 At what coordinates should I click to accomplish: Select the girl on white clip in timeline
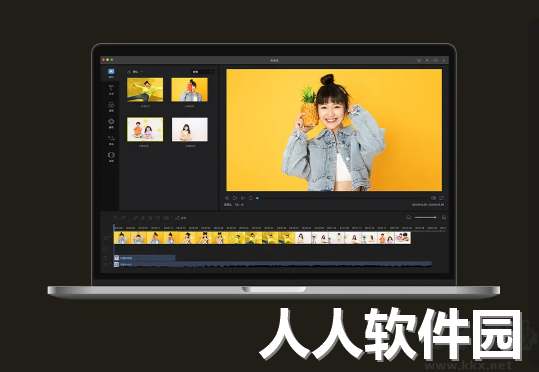tap(336, 238)
